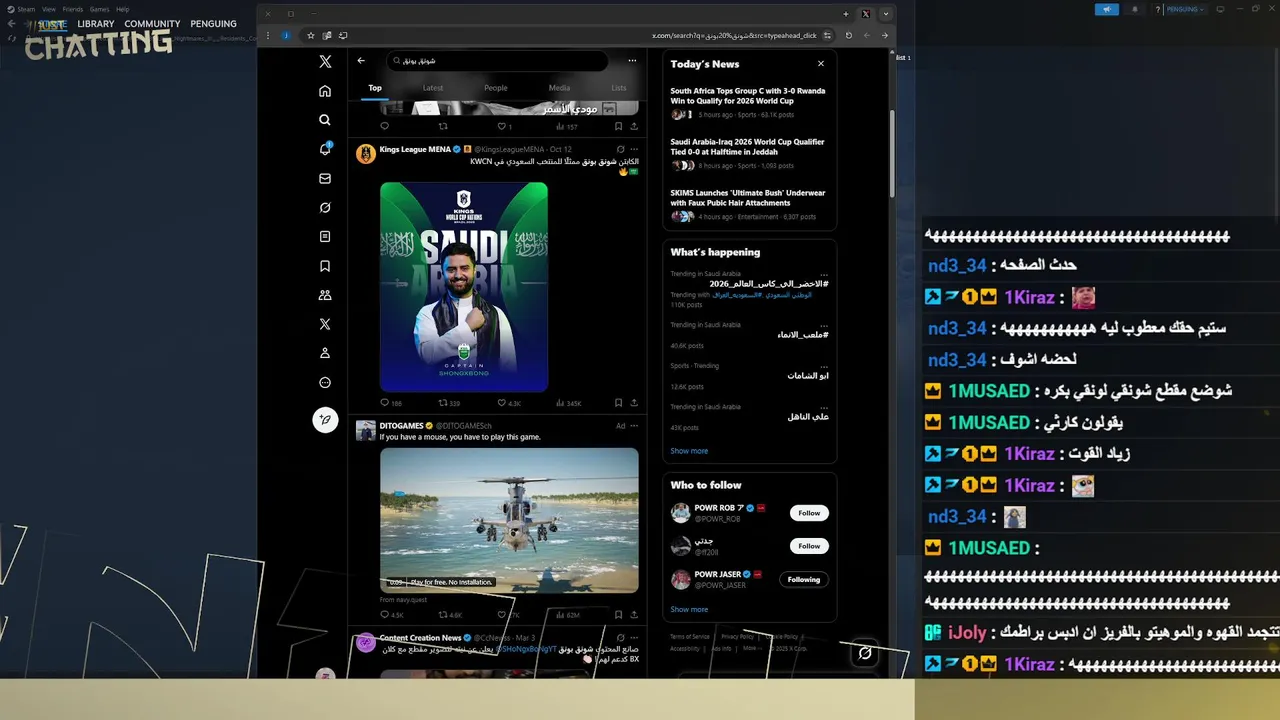Show more in What's happening
This screenshot has height=720, width=1280.
click(689, 451)
